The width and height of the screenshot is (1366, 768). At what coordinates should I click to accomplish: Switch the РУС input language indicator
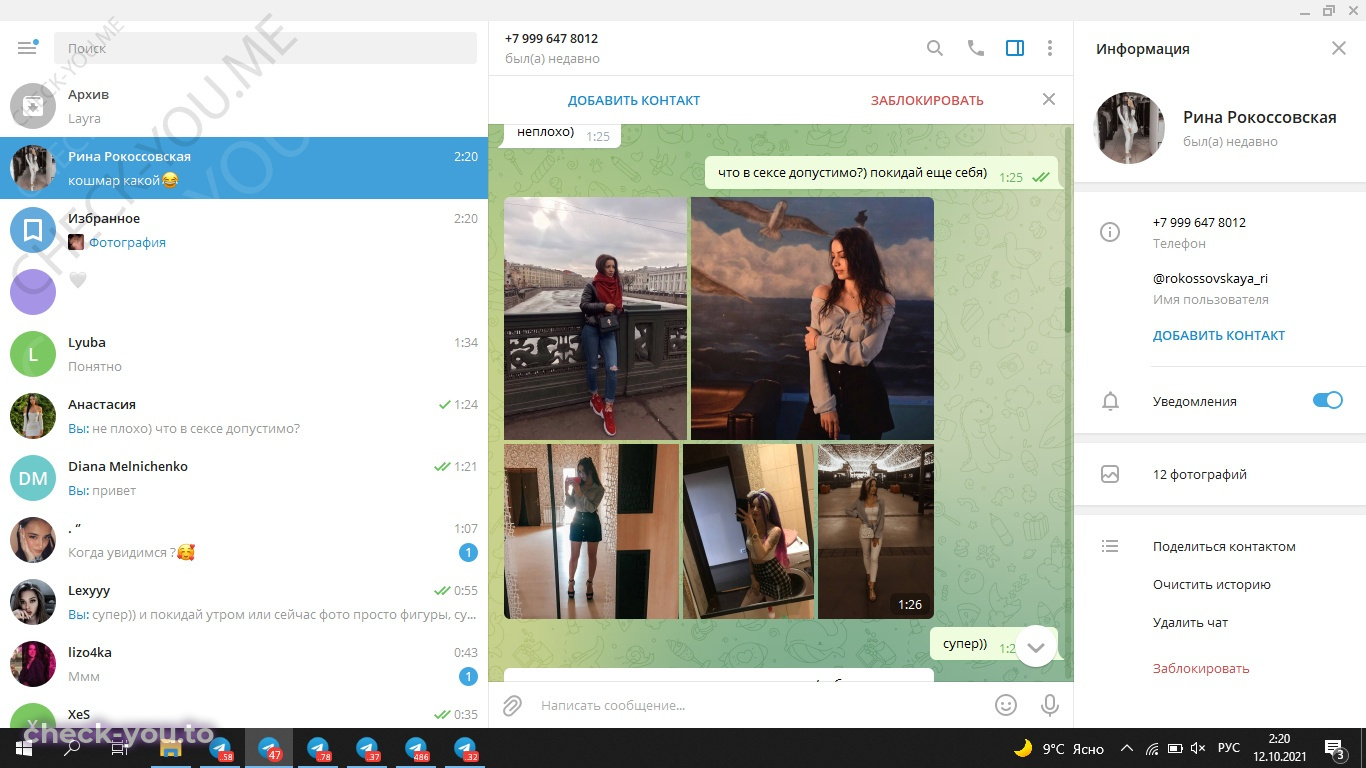coord(1229,748)
